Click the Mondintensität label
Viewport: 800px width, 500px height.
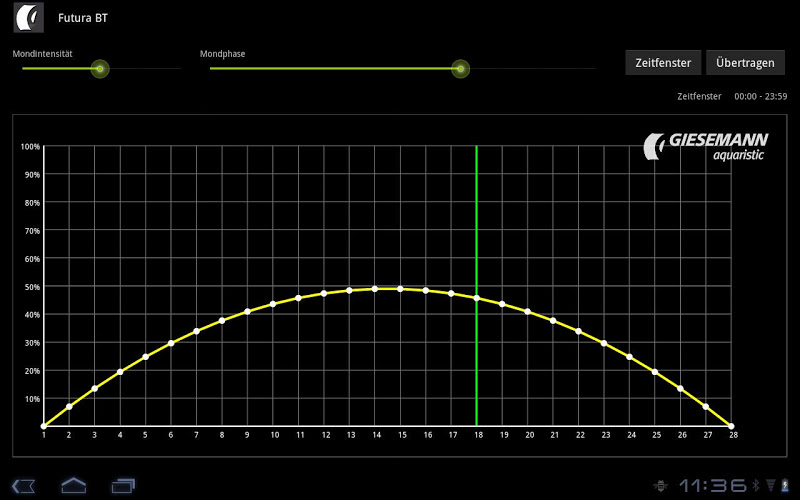42,54
